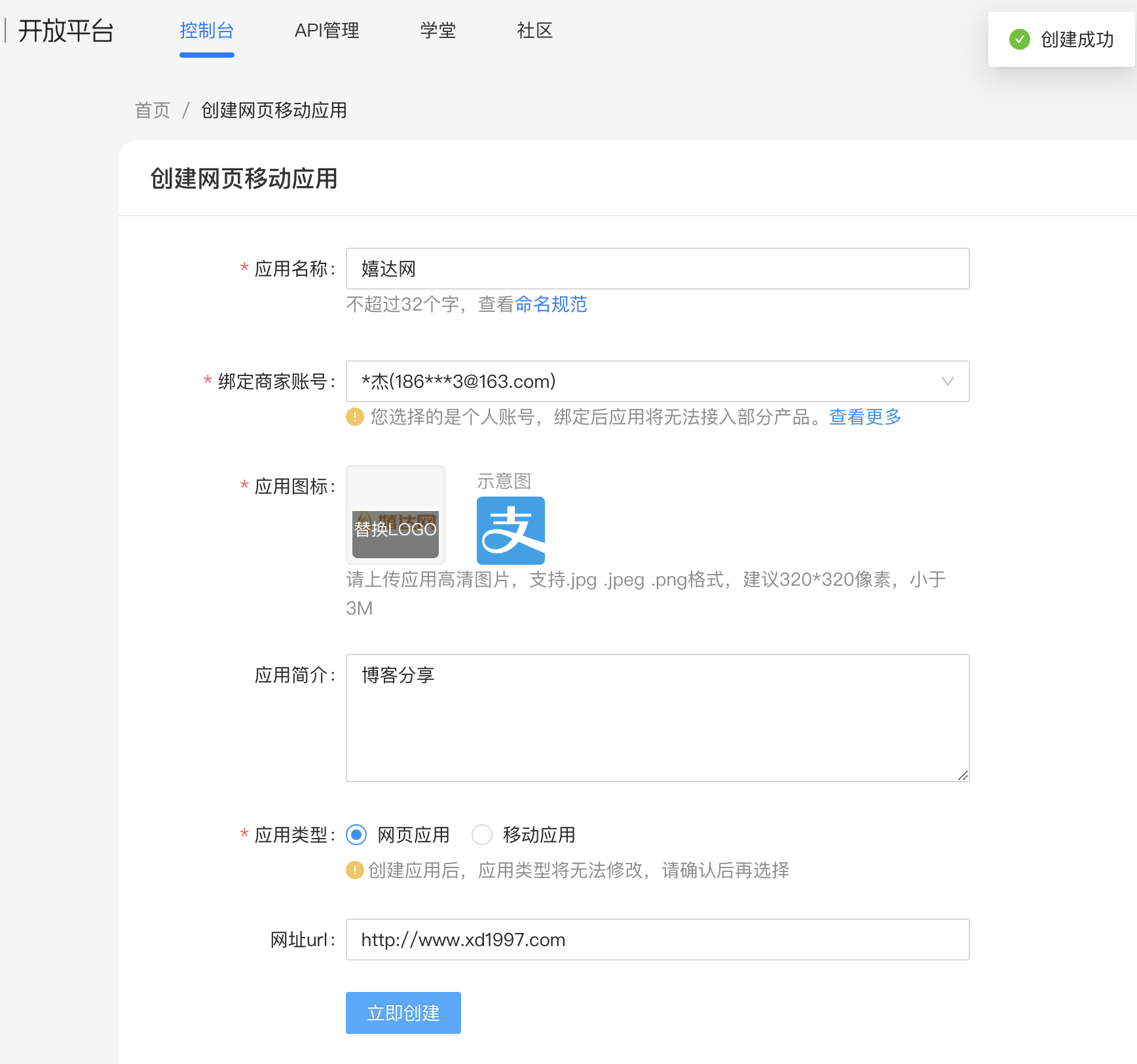
Task: Open the 命名规范 naming guidelines link
Action: (550, 304)
